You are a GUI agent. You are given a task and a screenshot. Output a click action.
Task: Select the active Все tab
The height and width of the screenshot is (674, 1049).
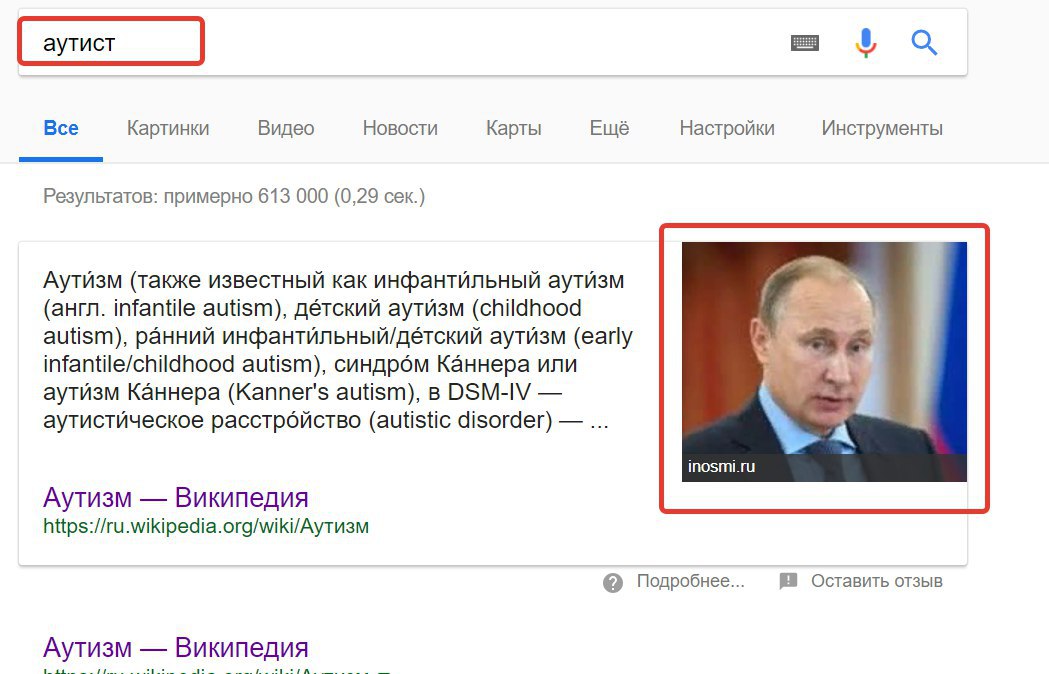(61, 128)
